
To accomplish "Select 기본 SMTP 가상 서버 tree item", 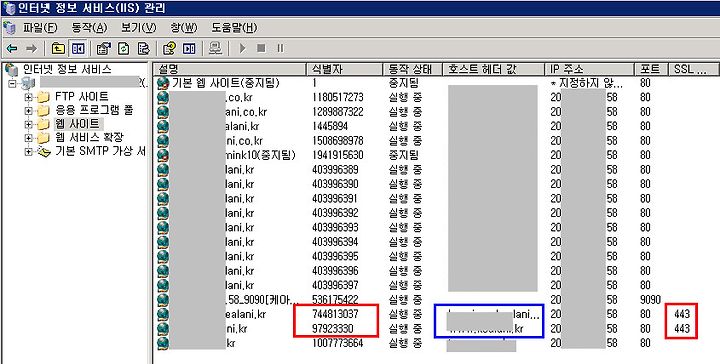I will click(x=100, y=151).
